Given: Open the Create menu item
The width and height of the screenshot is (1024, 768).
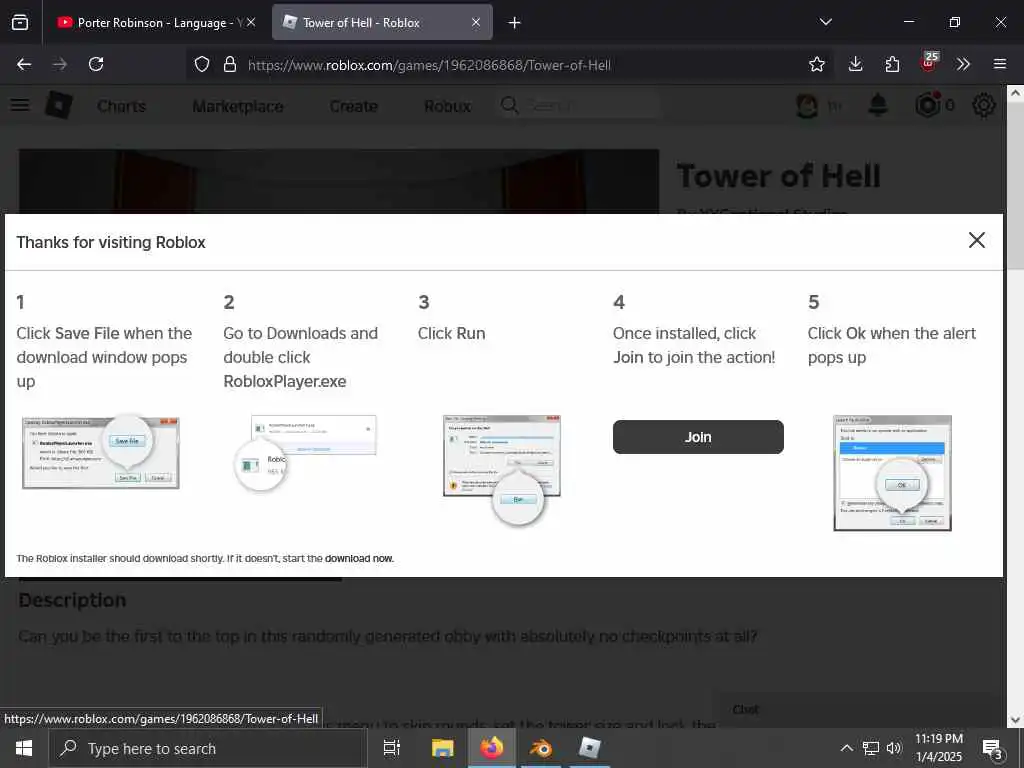Looking at the screenshot, I should click(353, 106).
